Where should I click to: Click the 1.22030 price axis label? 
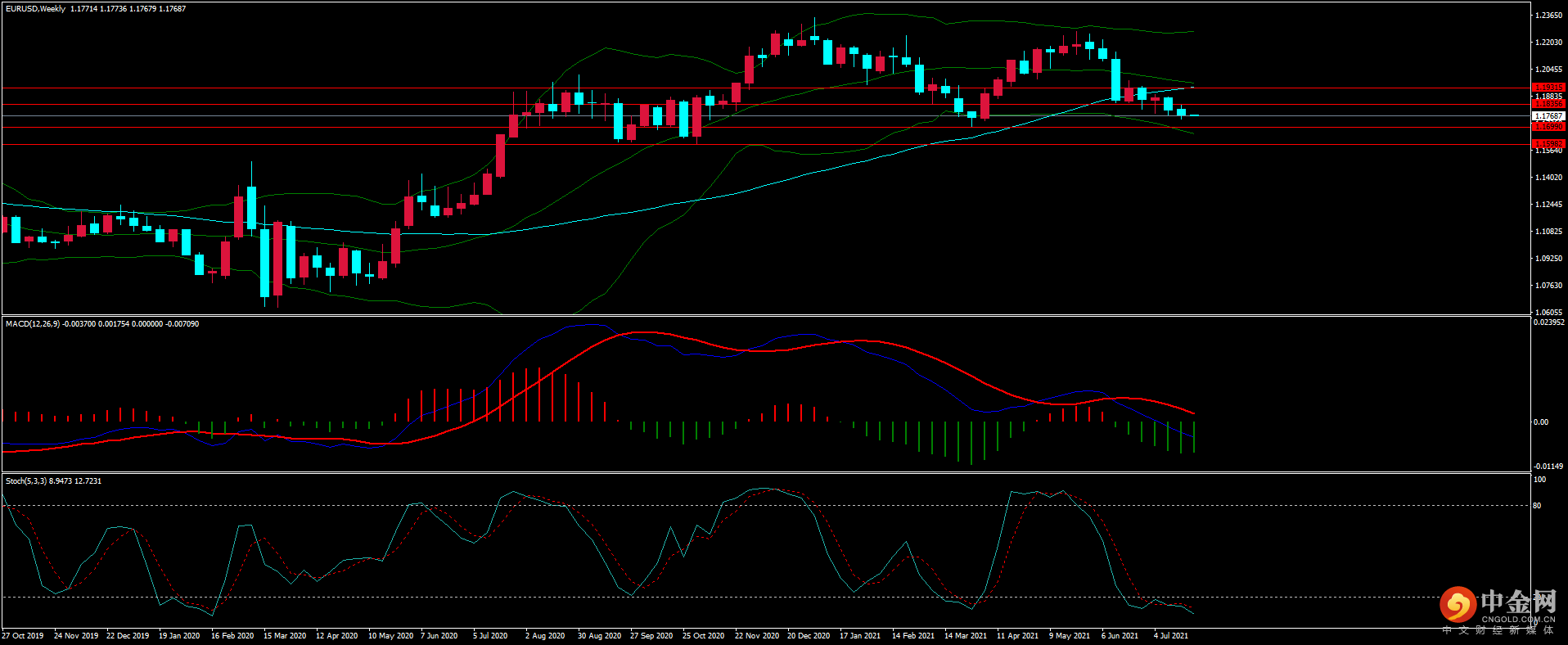click(x=1548, y=43)
